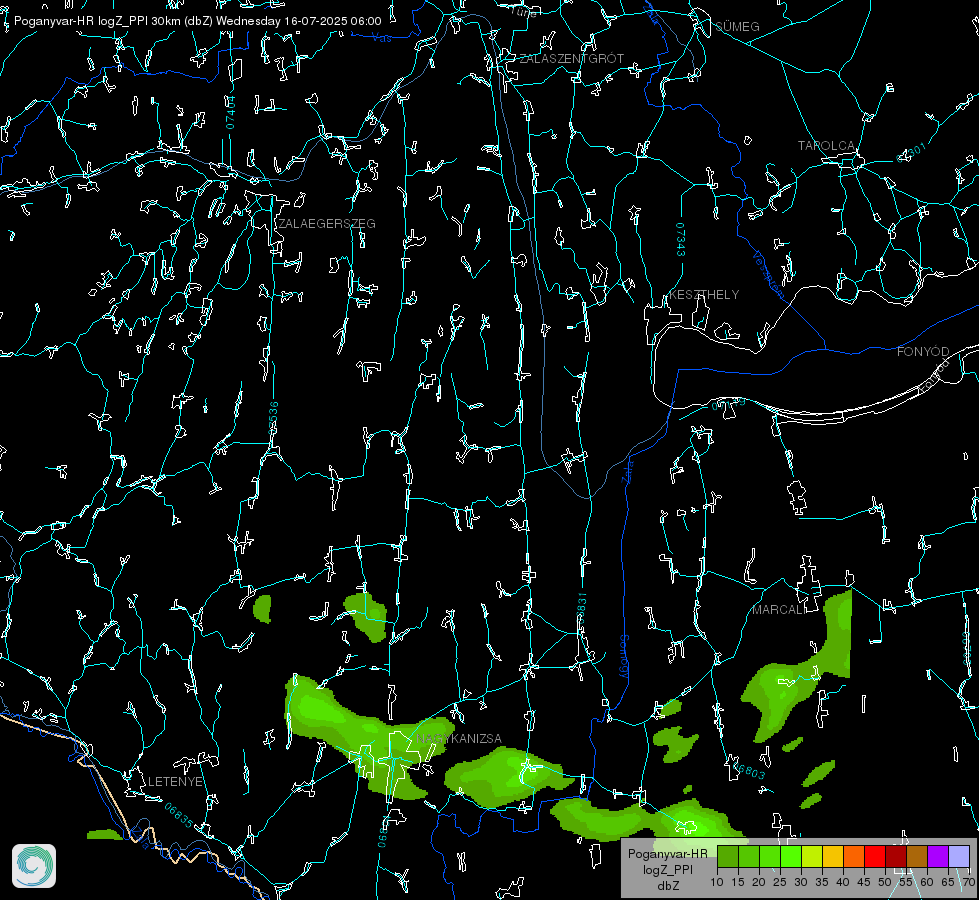Click the radar echo over Nagykanizsa
Image resolution: width=979 pixels, height=900 pixels.
click(x=368, y=737)
